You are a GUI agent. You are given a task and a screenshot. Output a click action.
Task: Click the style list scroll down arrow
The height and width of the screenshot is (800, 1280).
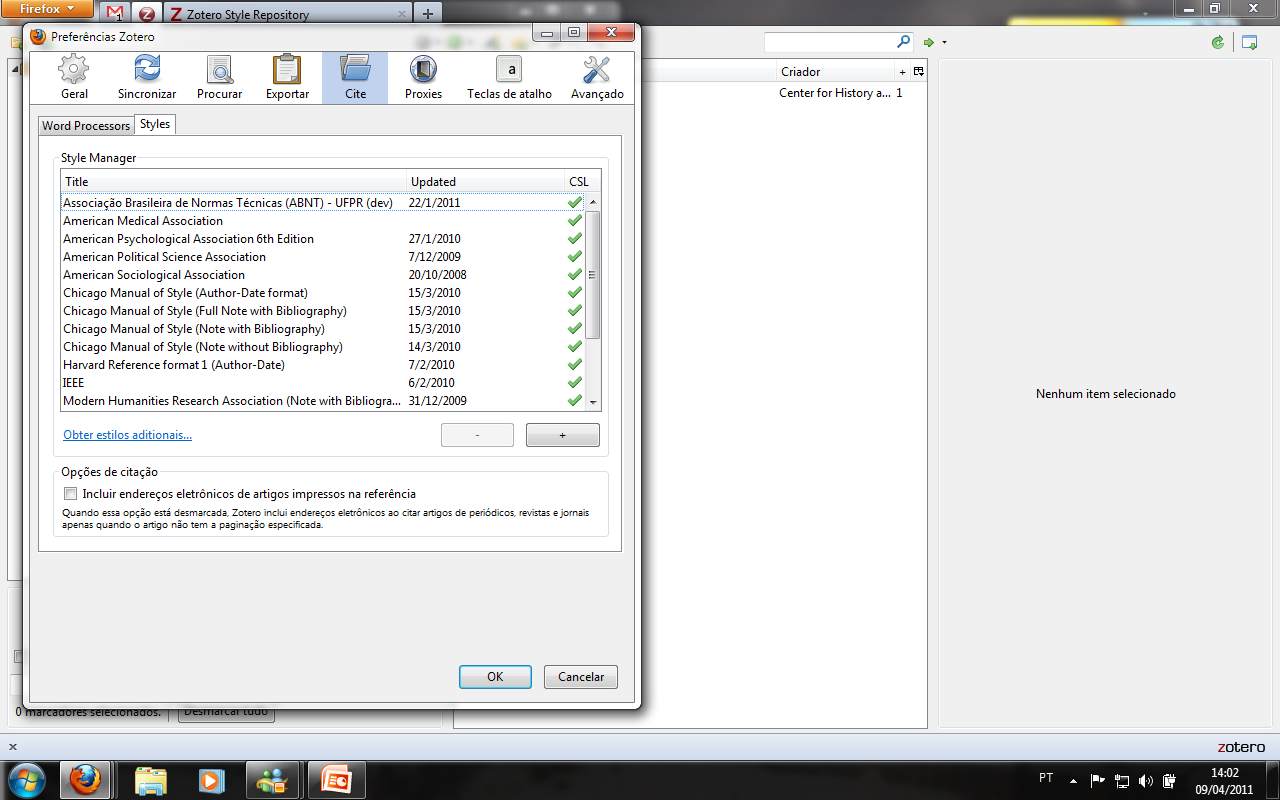593,401
